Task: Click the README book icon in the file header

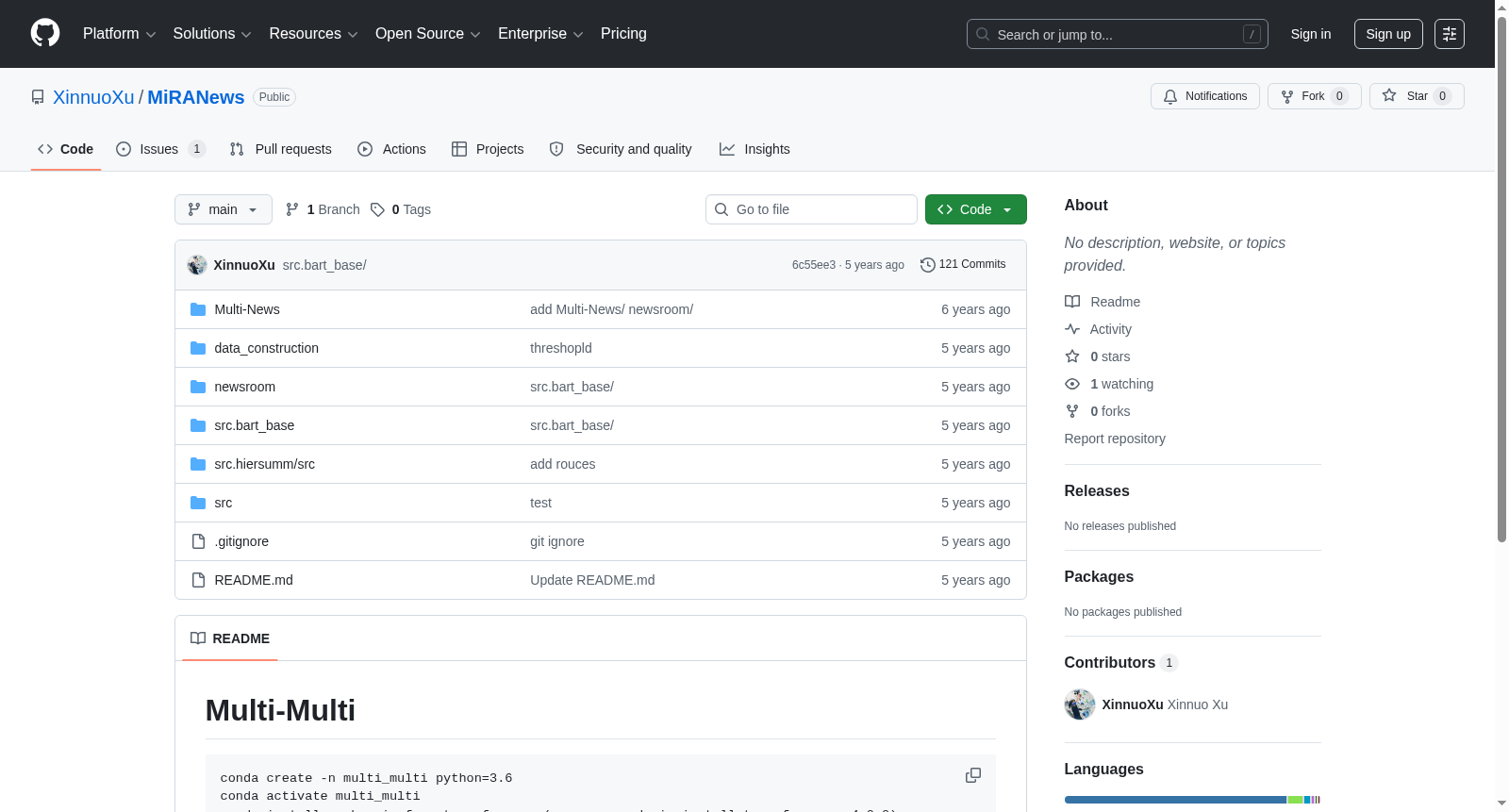Action: pyautogui.click(x=198, y=638)
